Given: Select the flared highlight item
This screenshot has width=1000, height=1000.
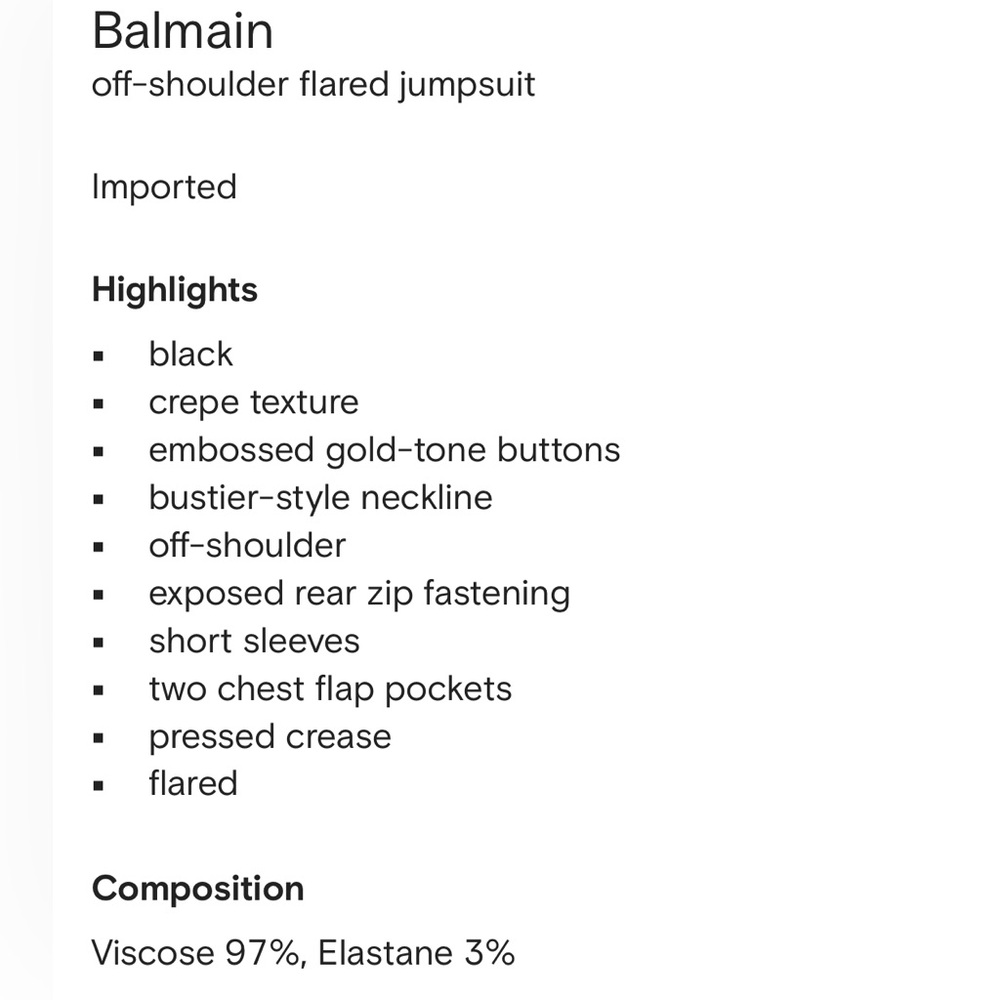Looking at the screenshot, I should coord(193,784).
